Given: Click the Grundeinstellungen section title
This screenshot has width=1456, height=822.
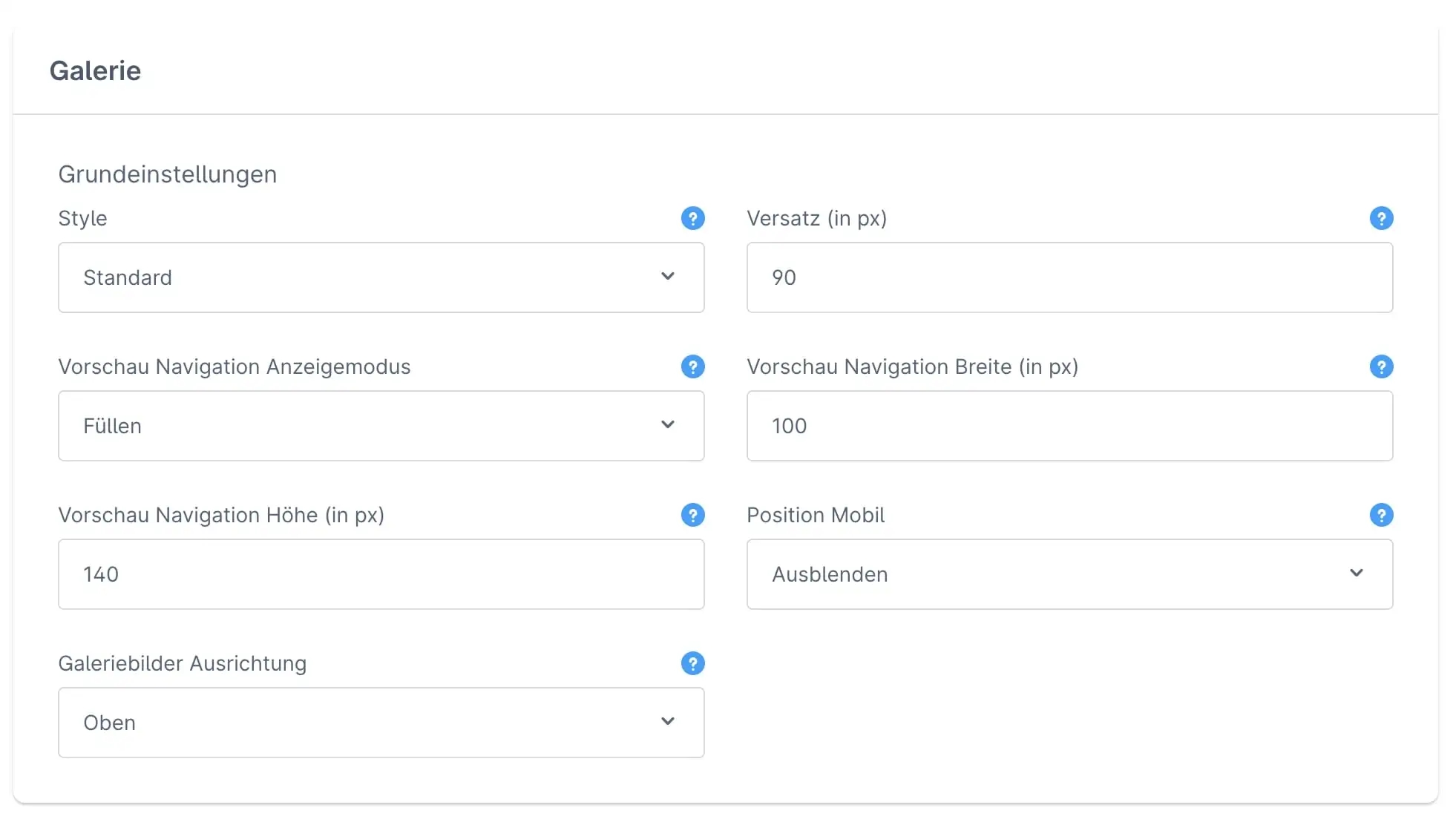Looking at the screenshot, I should pos(167,174).
